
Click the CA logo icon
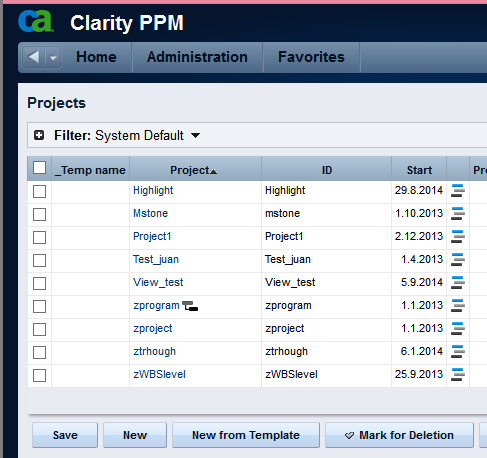[x=36, y=21]
